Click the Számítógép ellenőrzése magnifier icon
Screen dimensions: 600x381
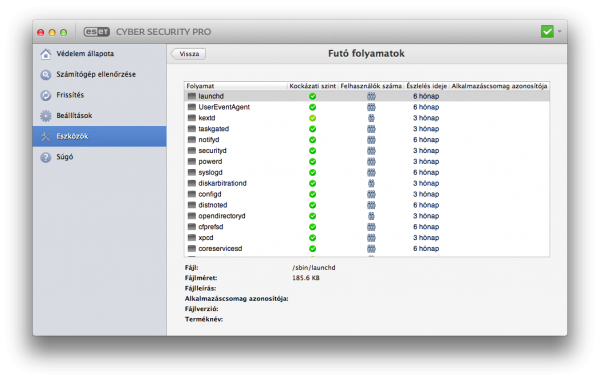tap(46, 75)
